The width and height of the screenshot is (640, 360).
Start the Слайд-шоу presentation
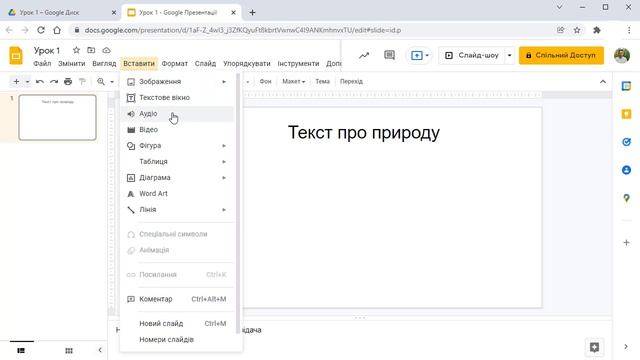pos(472,56)
